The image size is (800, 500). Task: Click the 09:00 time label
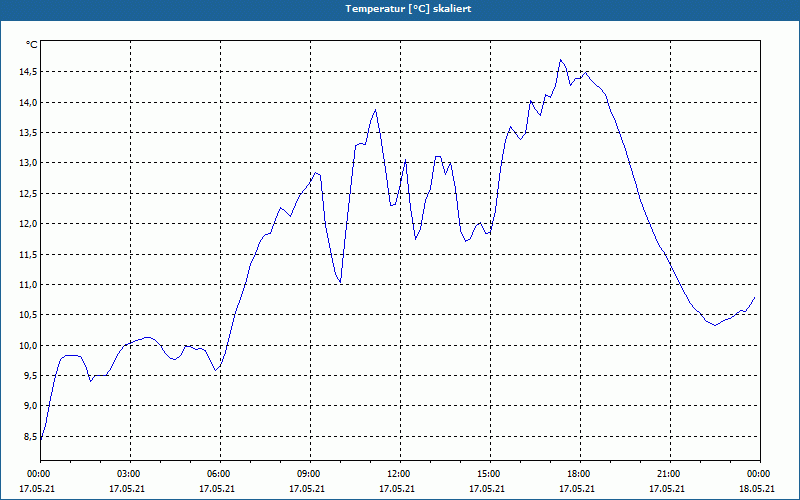[x=310, y=474]
